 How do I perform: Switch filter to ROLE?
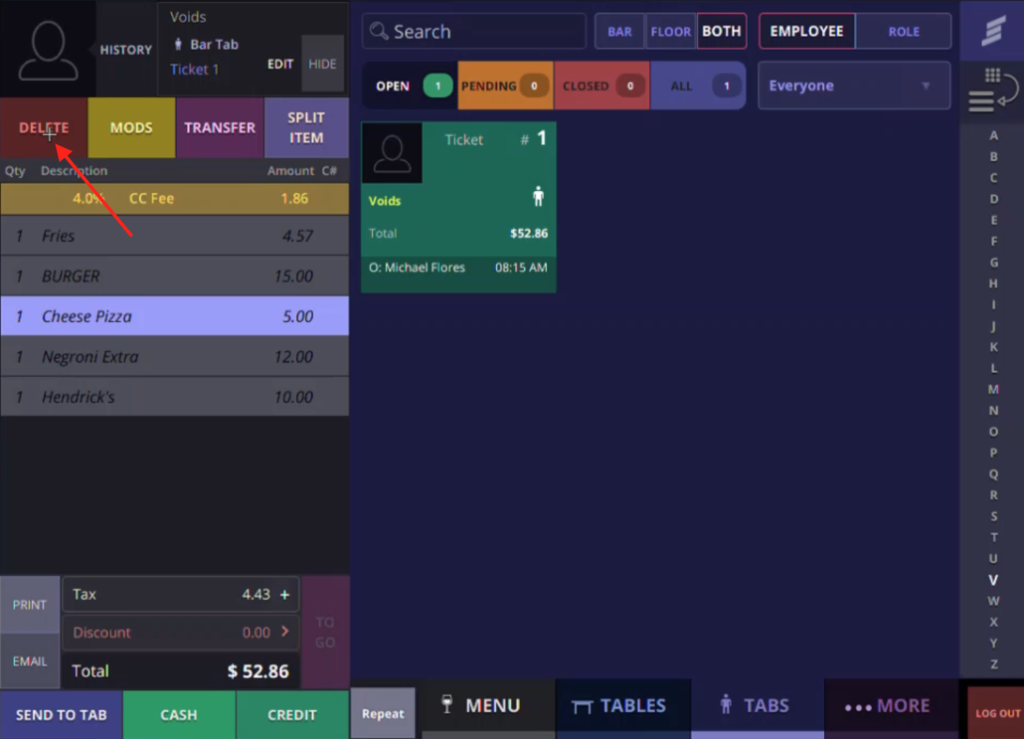pos(903,31)
